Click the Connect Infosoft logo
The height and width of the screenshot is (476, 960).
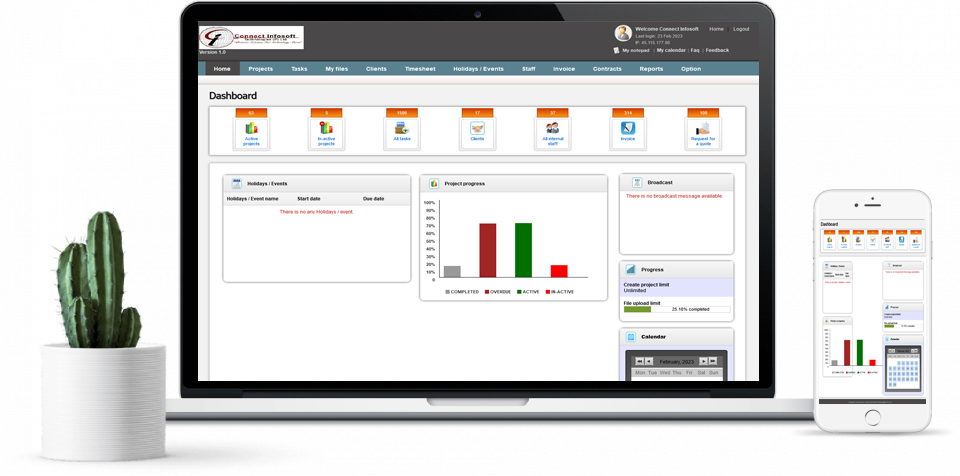click(x=251, y=37)
